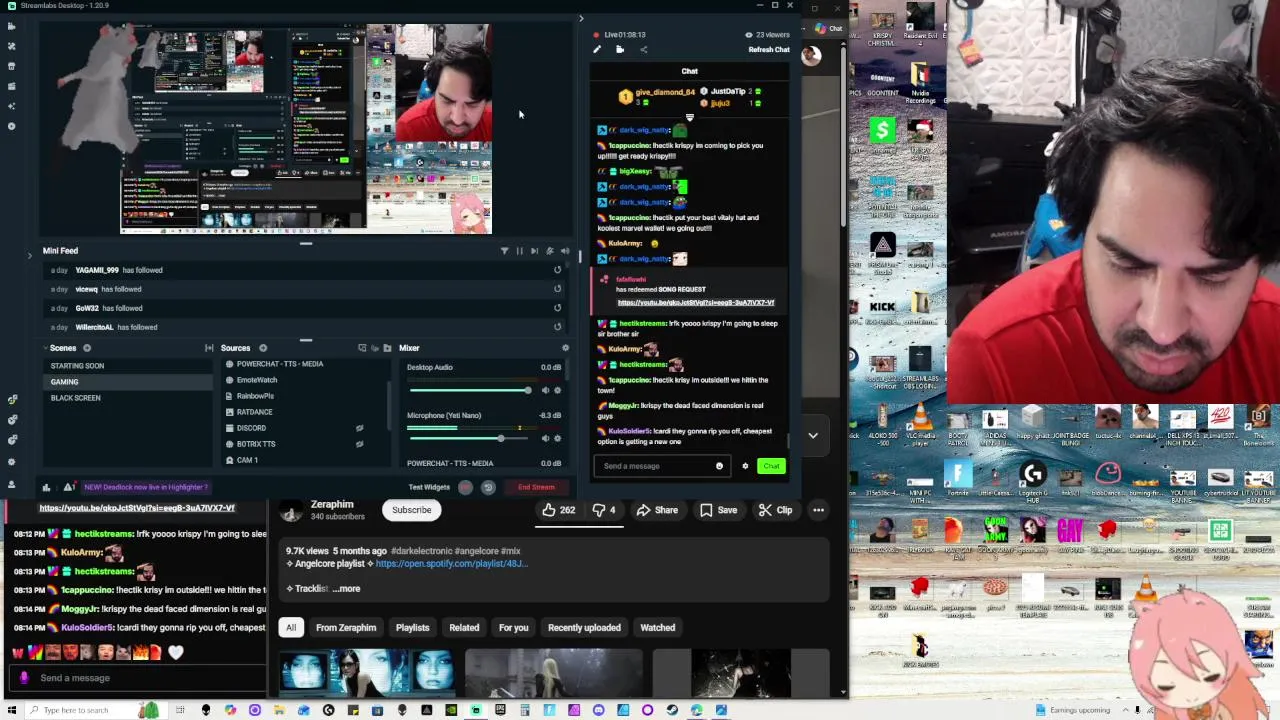Click the End Stream button
1280x720 pixels.
coord(536,487)
